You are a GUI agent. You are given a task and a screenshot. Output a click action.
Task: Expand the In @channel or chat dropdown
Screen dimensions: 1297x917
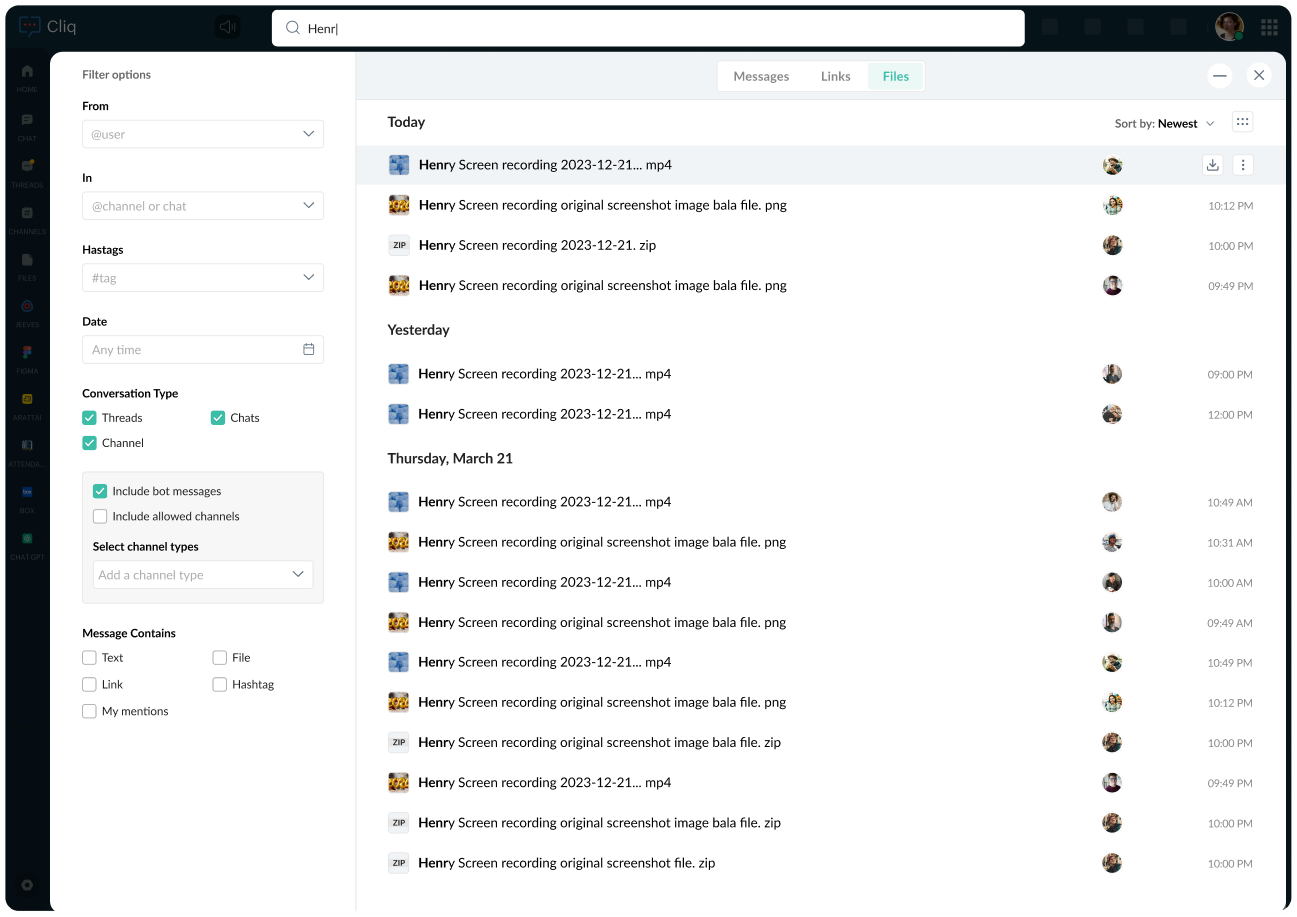coord(203,206)
